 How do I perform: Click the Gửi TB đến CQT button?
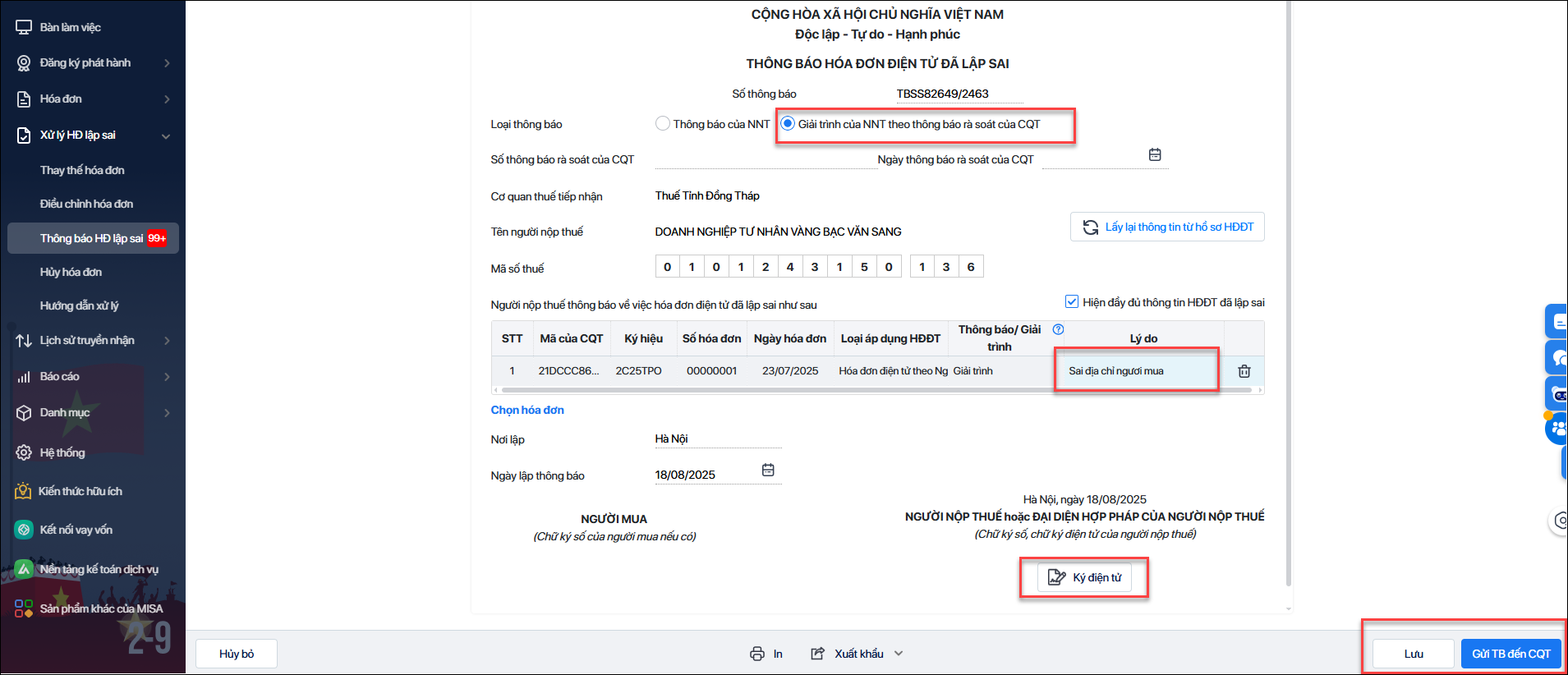(1511, 654)
